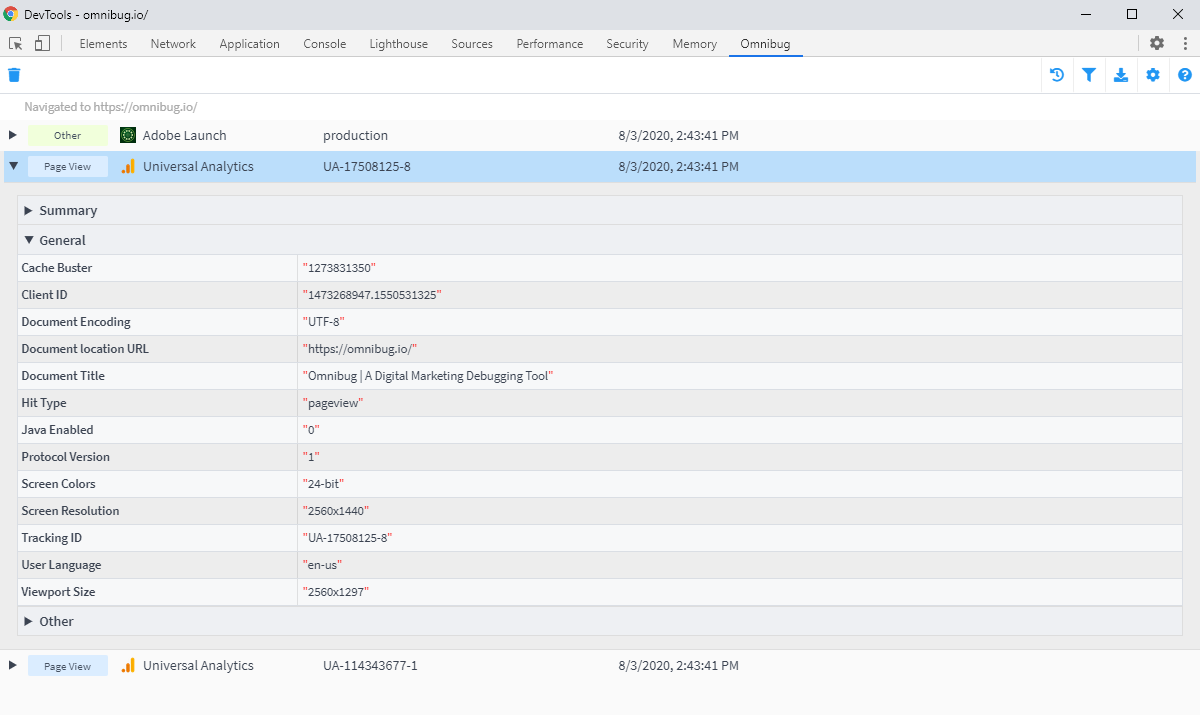Clear all Omnibug entries with the trash icon

click(14, 74)
